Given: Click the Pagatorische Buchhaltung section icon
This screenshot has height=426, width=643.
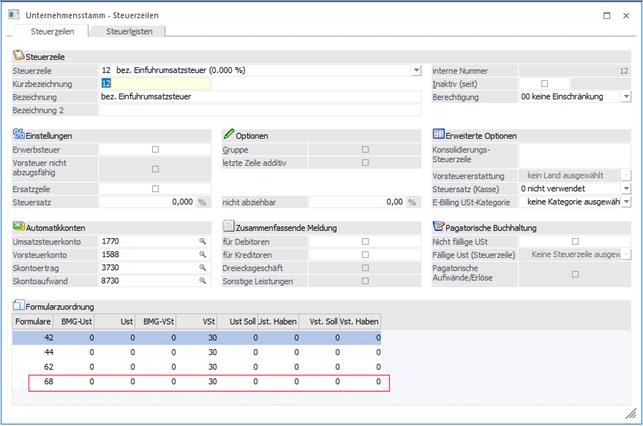Looking at the screenshot, I should pos(438,227).
